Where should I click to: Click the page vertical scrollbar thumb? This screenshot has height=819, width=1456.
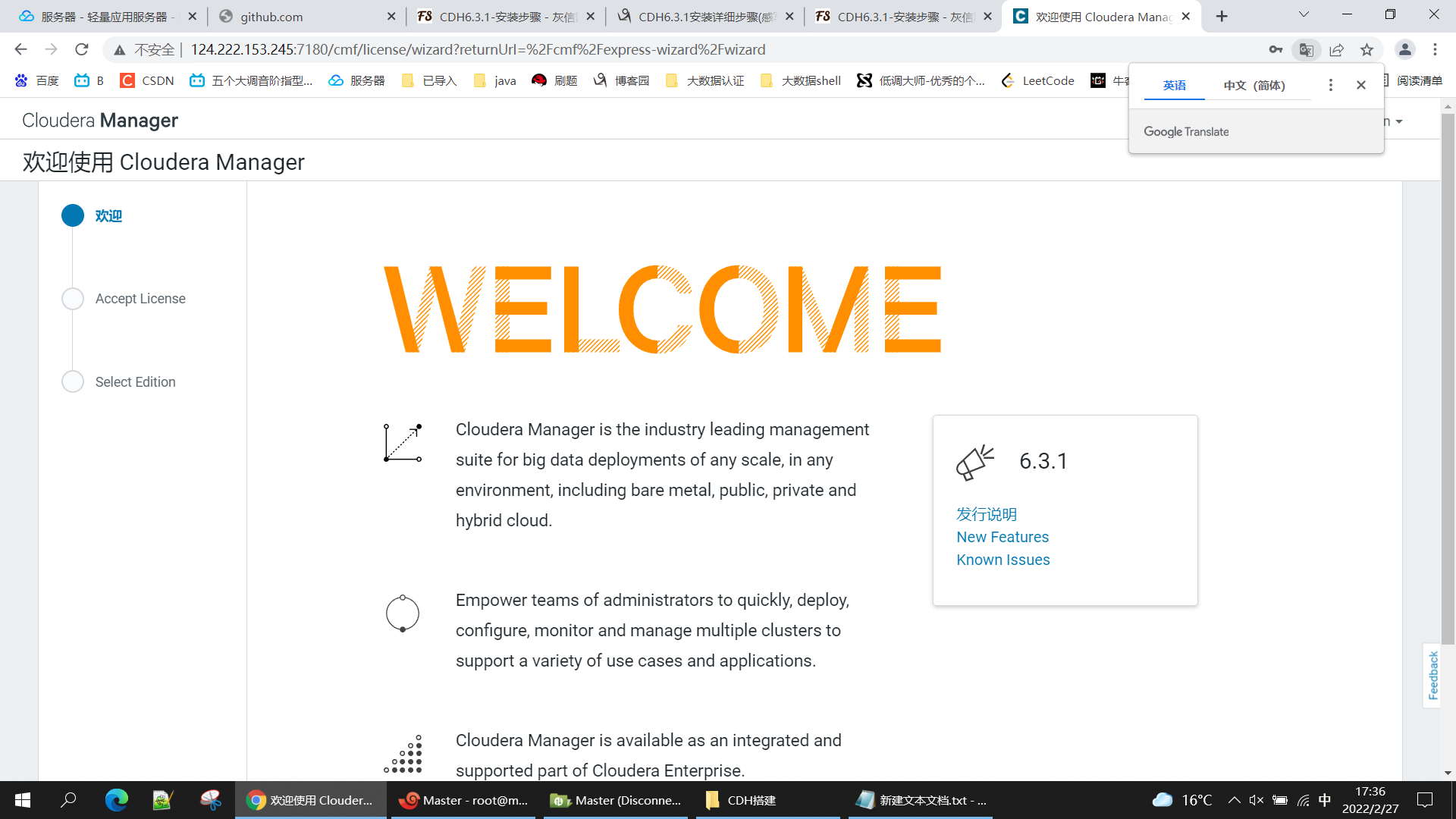point(1448,379)
